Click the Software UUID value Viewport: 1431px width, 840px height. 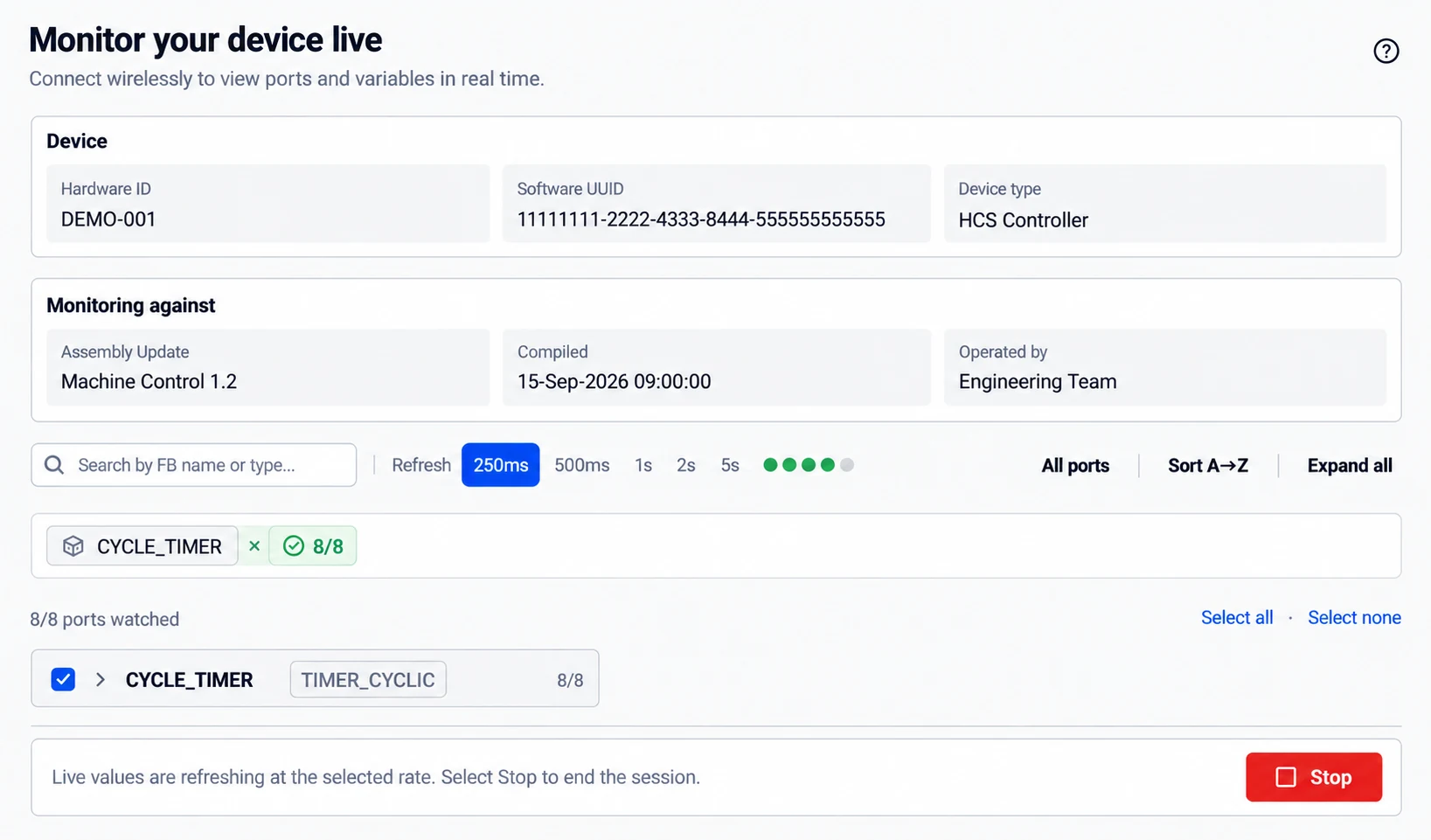(x=701, y=219)
